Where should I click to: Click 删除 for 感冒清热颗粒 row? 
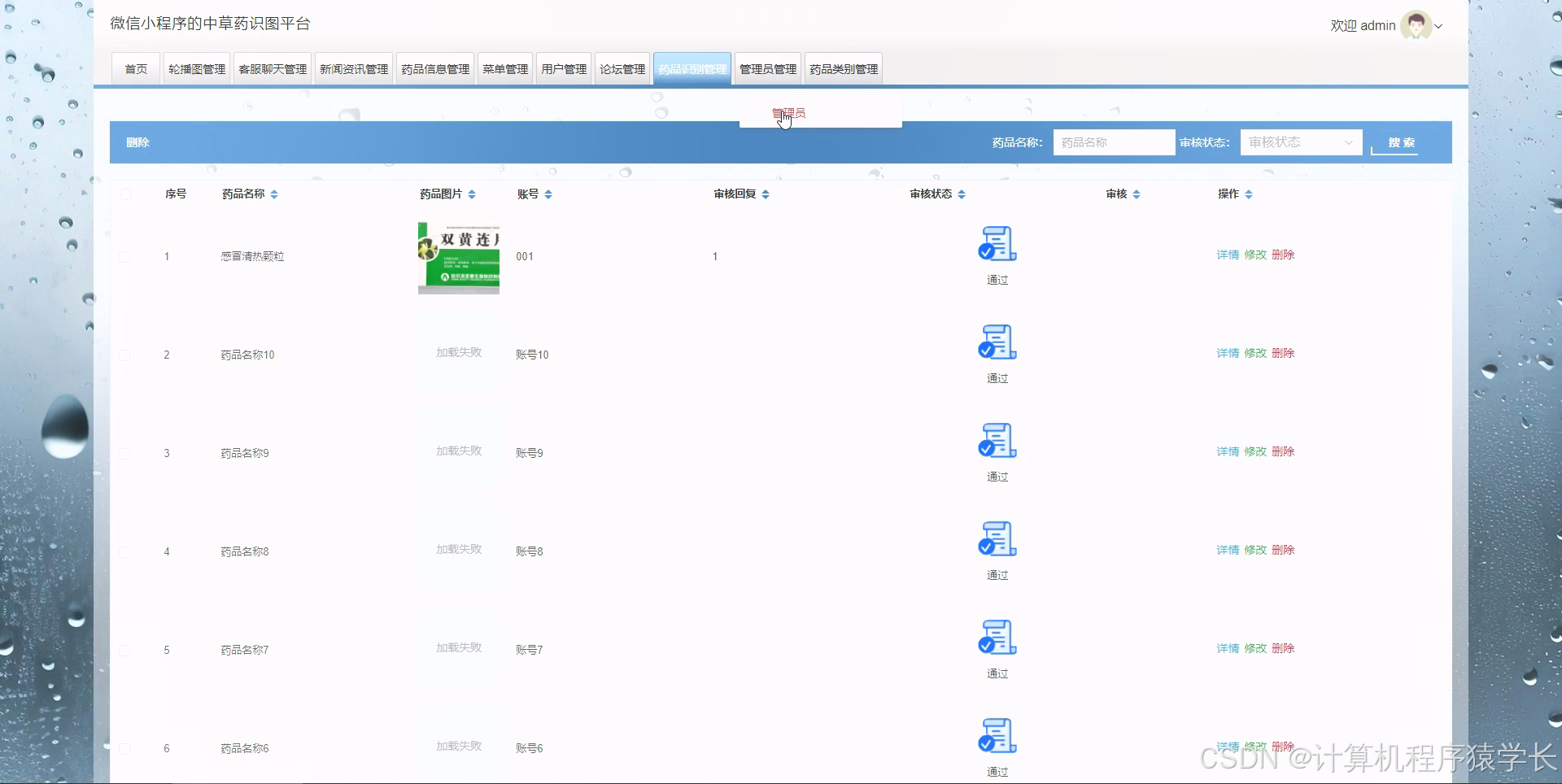(x=1283, y=255)
